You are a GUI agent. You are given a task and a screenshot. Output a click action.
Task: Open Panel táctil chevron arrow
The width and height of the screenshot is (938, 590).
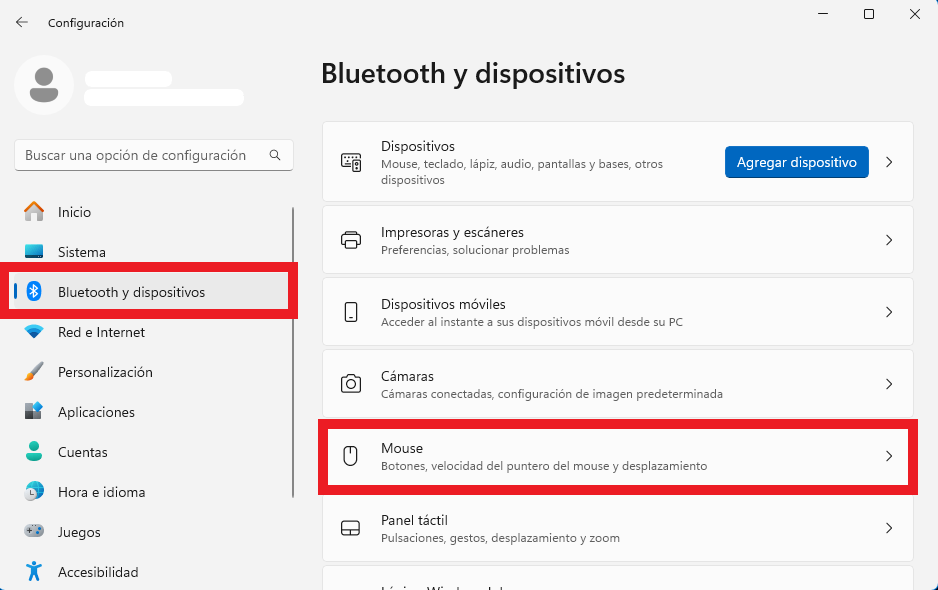click(x=889, y=528)
